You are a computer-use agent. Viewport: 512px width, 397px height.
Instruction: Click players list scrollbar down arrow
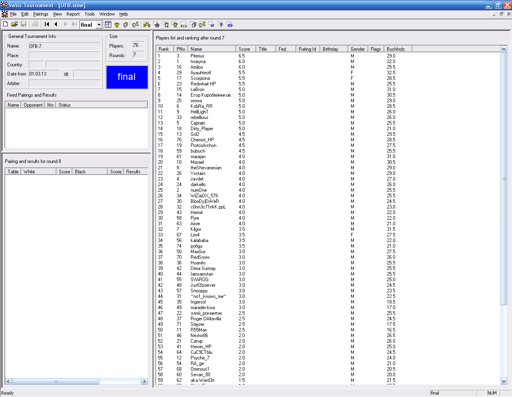(504, 381)
